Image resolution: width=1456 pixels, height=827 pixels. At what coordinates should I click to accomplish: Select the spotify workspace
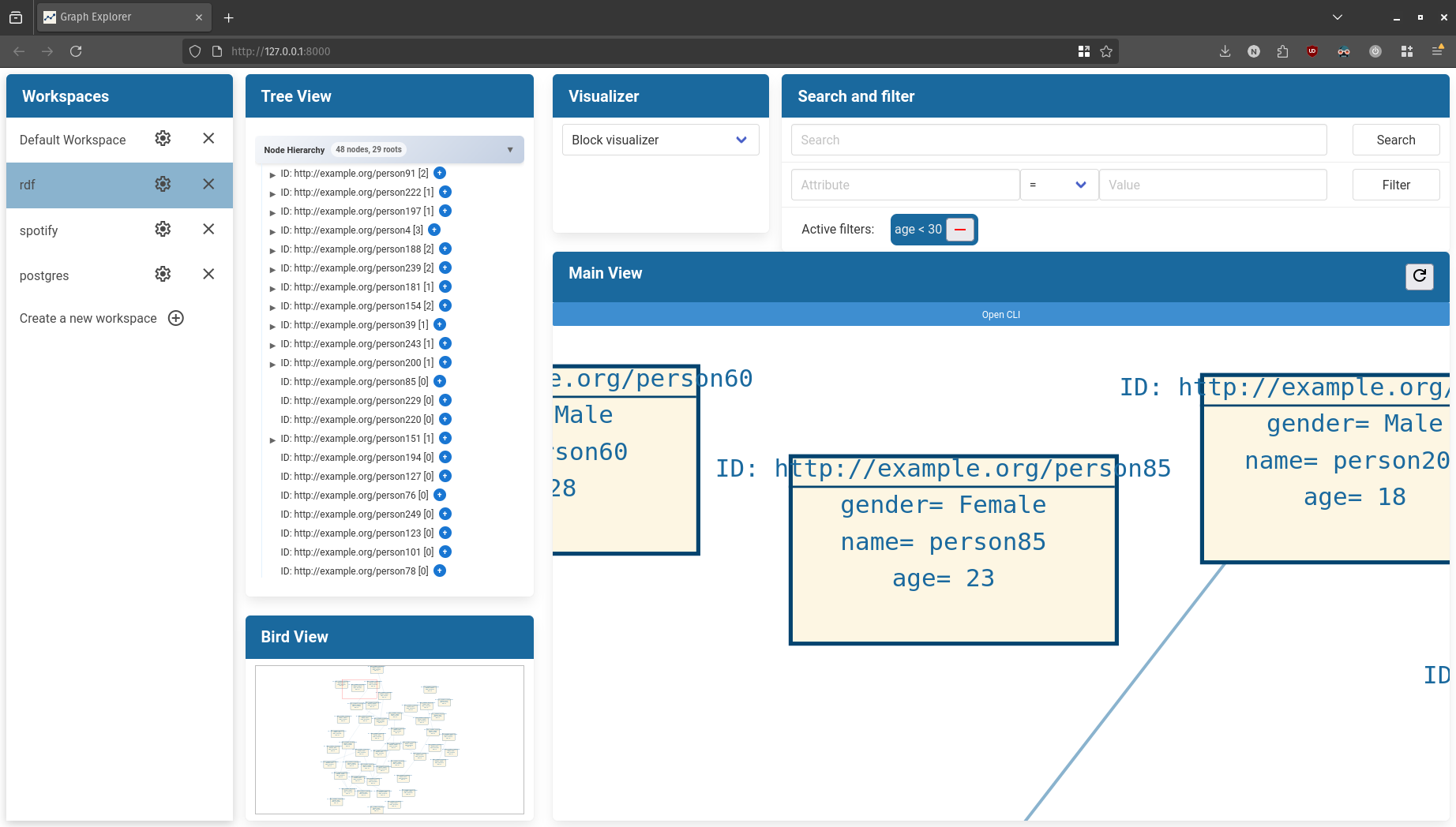39,230
